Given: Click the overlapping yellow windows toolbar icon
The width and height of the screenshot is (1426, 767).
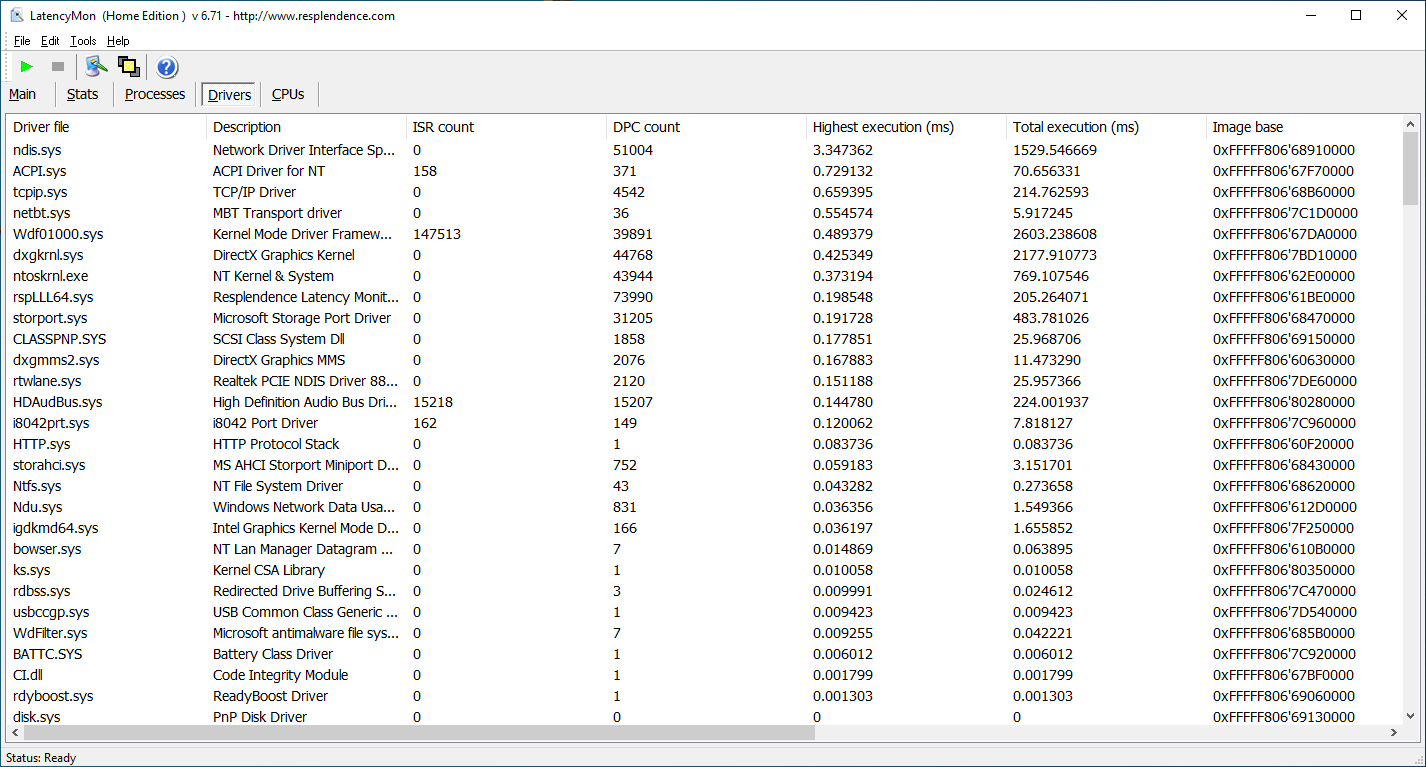Looking at the screenshot, I should pyautogui.click(x=128, y=67).
